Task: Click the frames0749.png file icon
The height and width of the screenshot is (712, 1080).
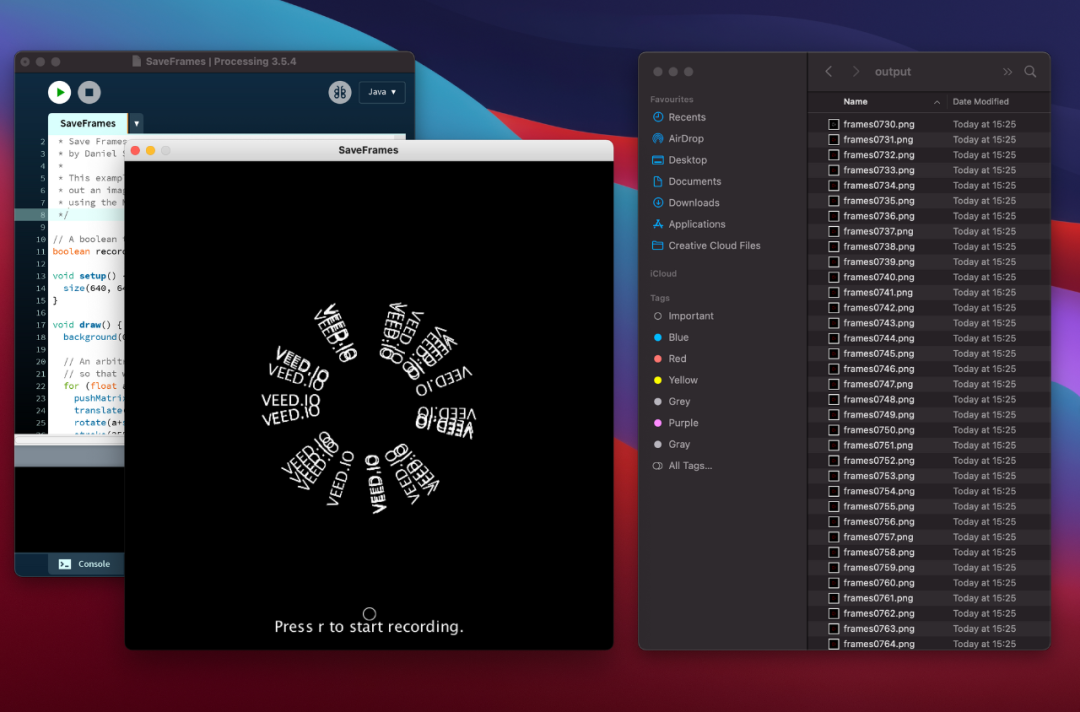Action: (x=833, y=415)
